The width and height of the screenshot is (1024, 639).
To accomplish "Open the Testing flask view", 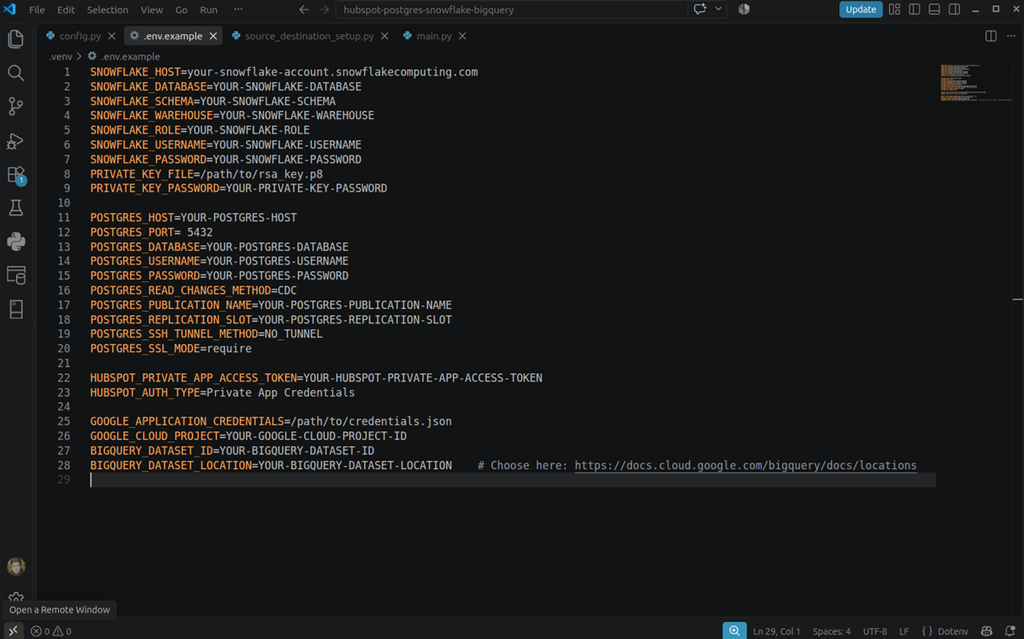I will point(16,208).
